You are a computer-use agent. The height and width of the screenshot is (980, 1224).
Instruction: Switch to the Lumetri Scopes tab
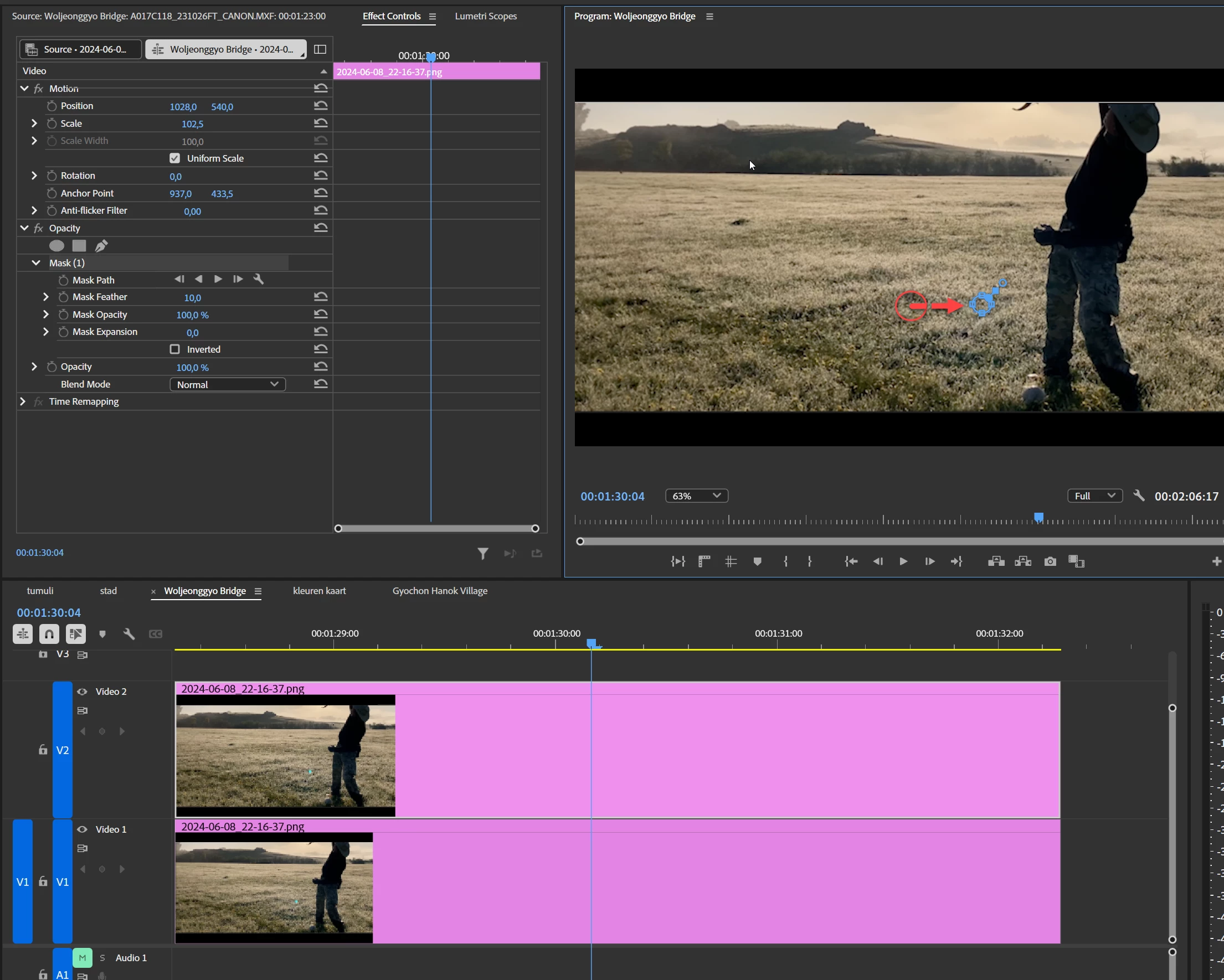[x=485, y=16]
